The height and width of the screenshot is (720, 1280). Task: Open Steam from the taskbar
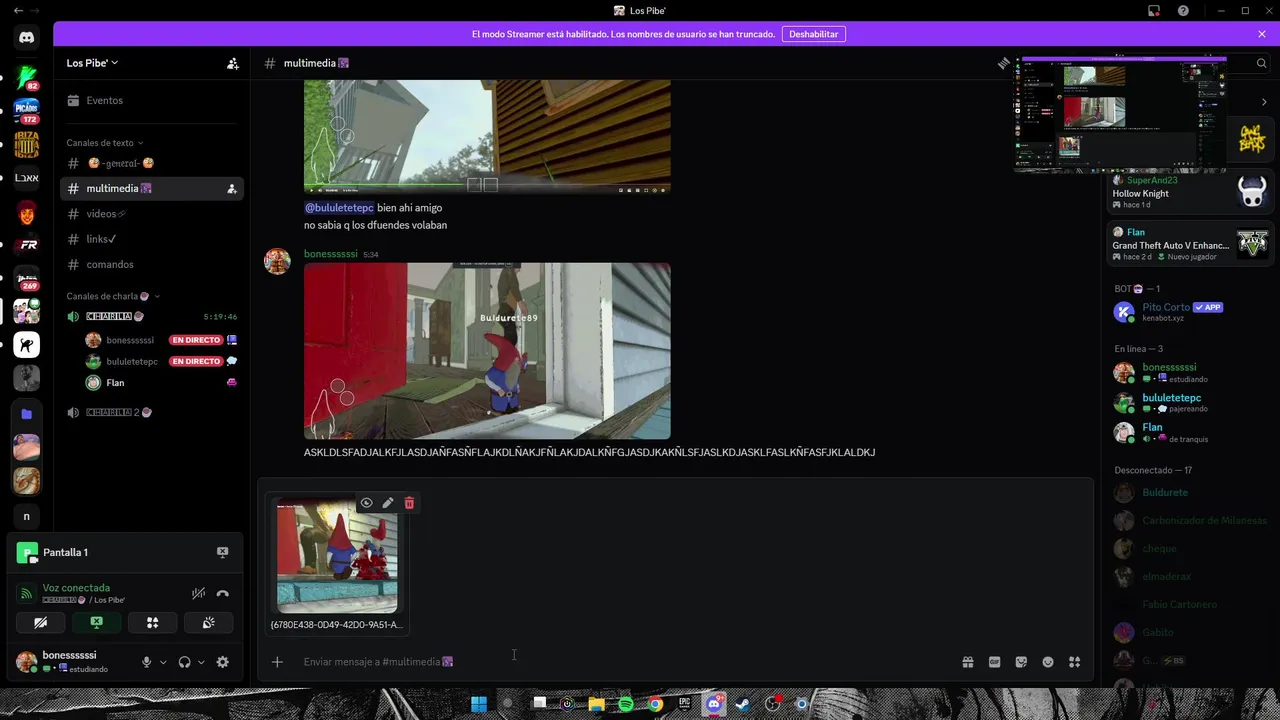click(743, 704)
